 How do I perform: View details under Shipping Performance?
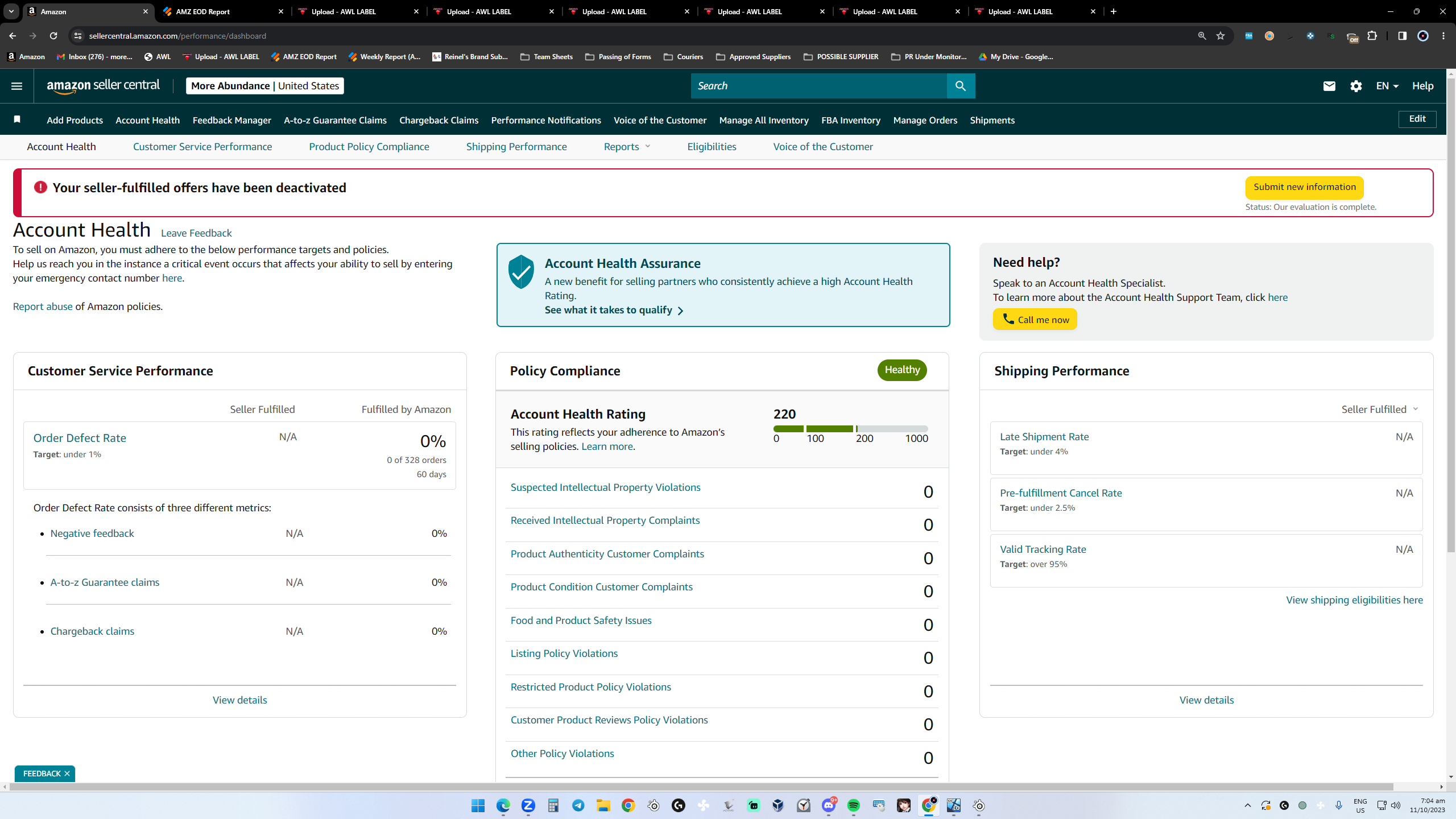[1206, 700]
